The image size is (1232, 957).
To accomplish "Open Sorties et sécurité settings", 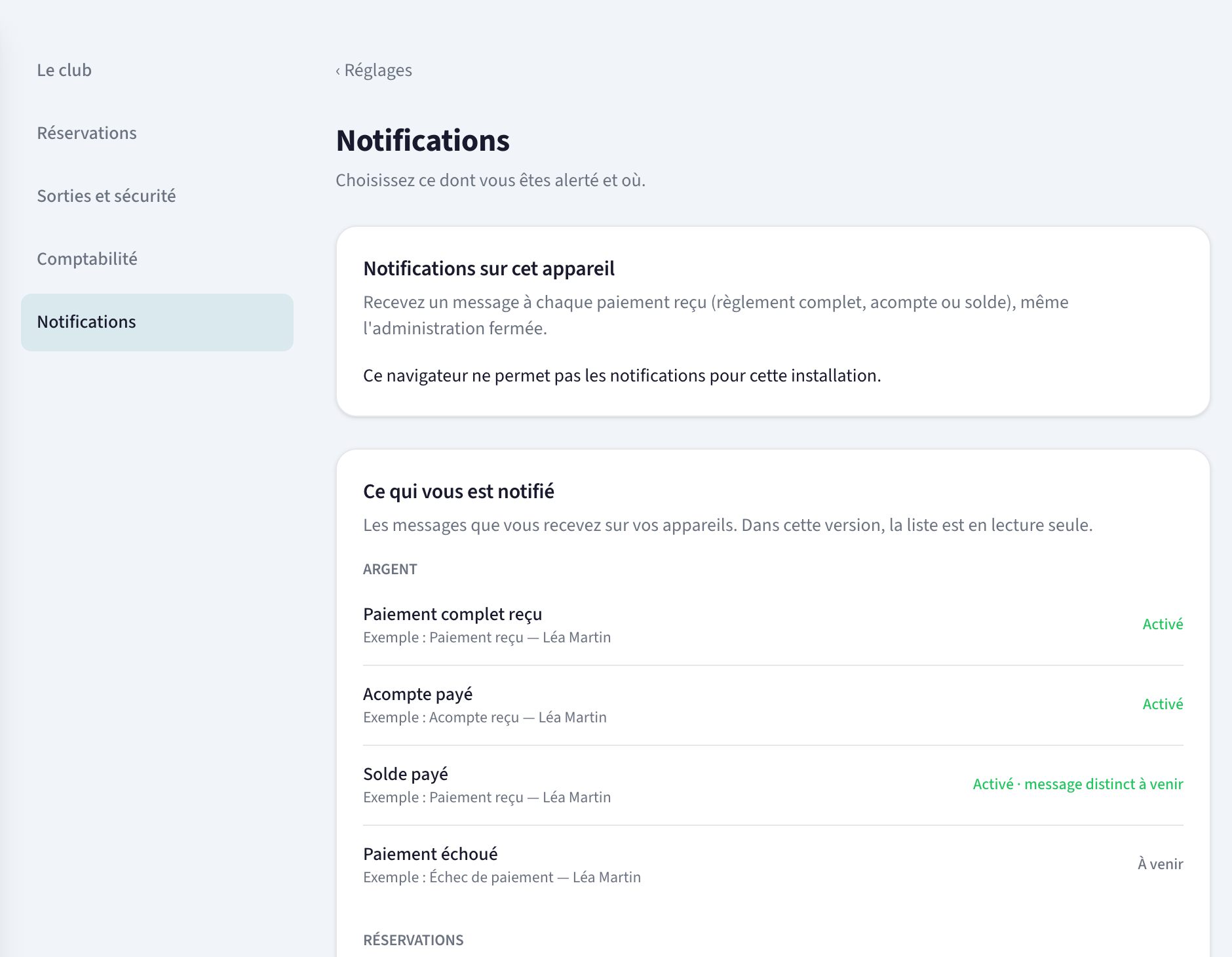I will coord(106,196).
